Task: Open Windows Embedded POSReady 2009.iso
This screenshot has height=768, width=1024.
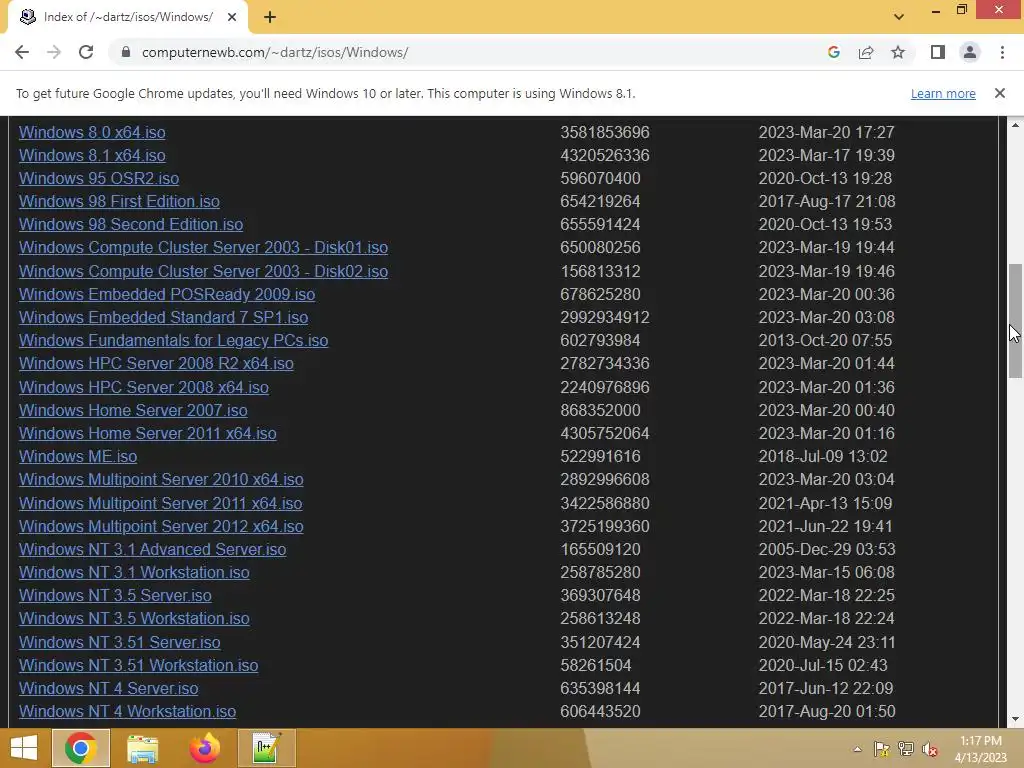Action: pos(167,294)
